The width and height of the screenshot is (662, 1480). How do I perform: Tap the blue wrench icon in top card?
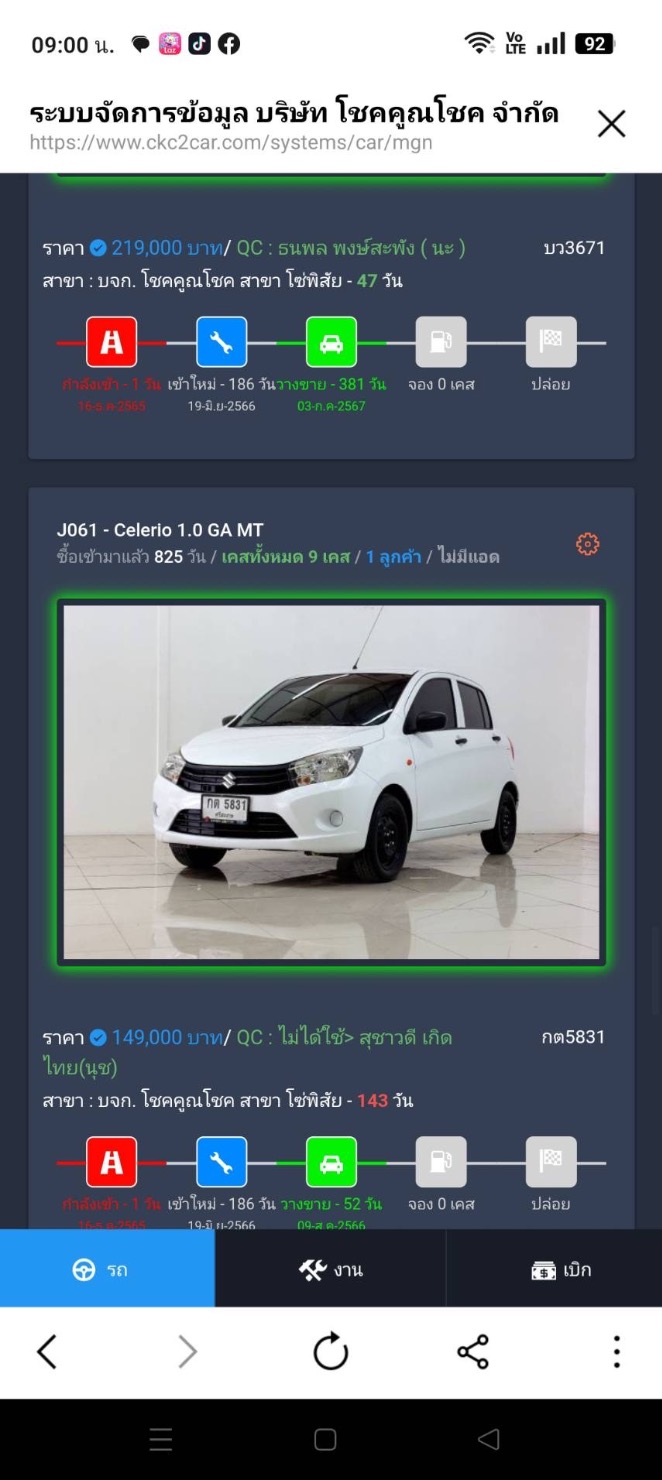pos(221,342)
